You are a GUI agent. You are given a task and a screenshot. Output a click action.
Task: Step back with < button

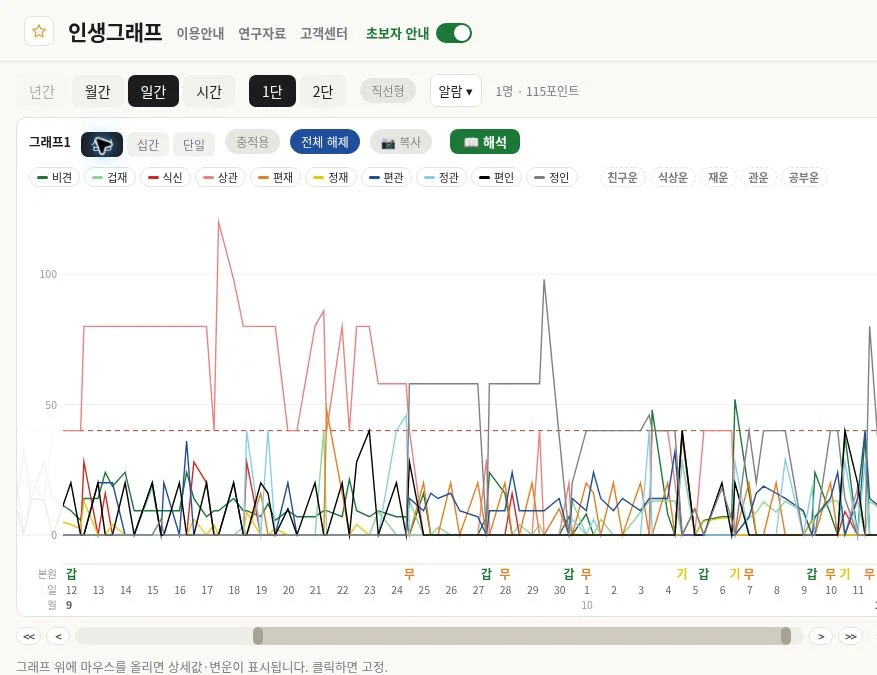[x=58, y=636]
